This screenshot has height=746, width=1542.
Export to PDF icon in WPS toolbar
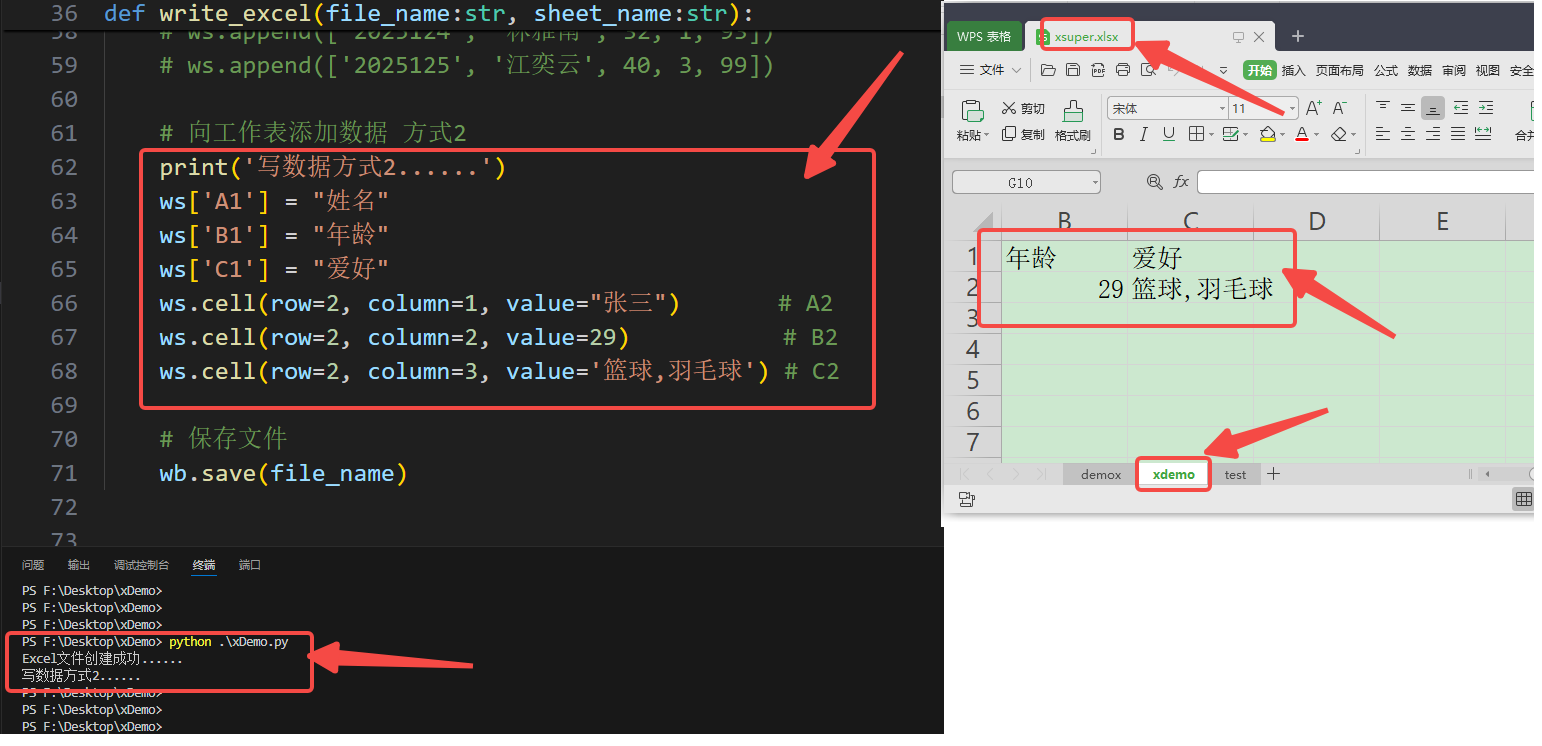click(1098, 70)
